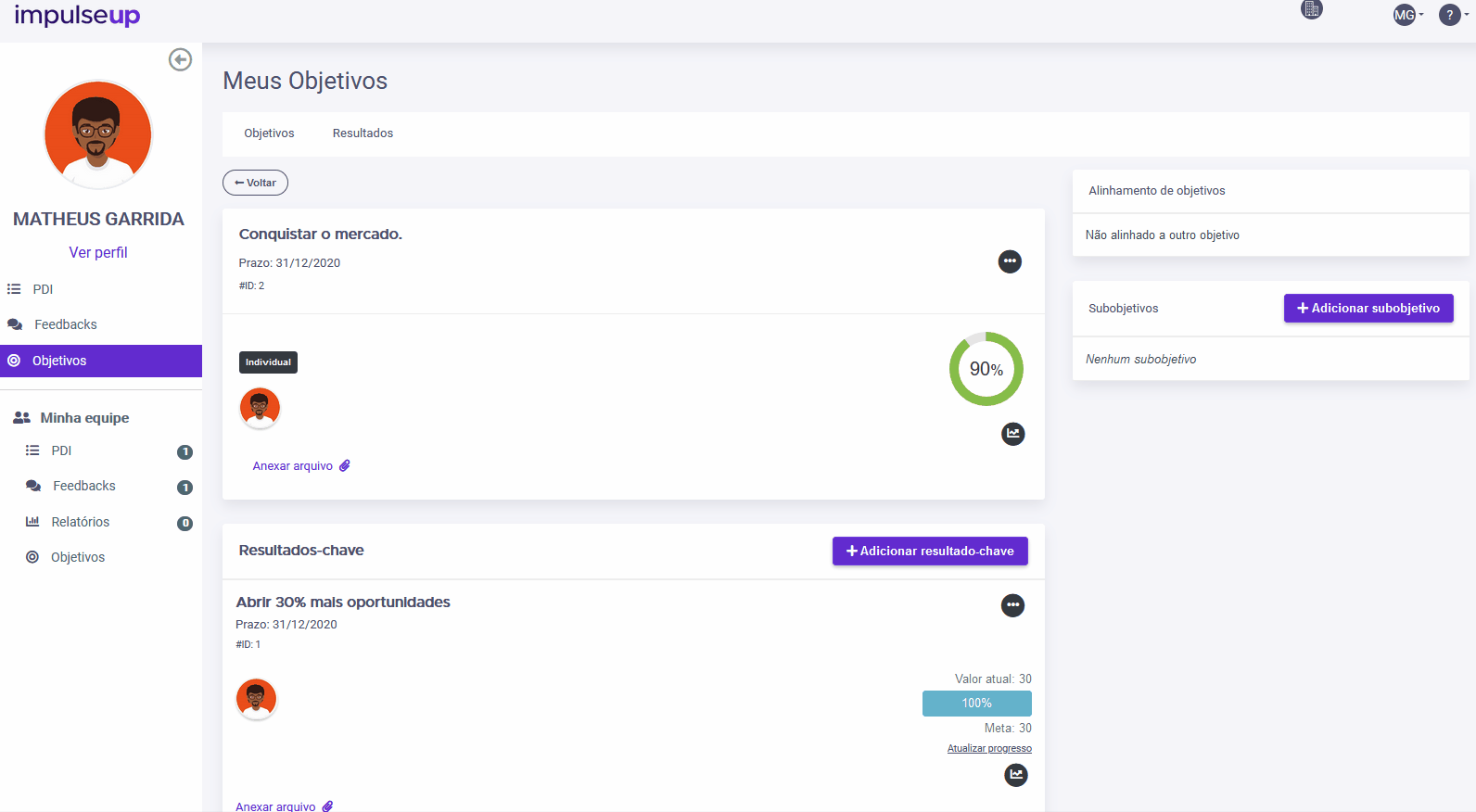Click Anexar arquivo link in objective card
Screen dimensions: 1476x812
(293, 466)
